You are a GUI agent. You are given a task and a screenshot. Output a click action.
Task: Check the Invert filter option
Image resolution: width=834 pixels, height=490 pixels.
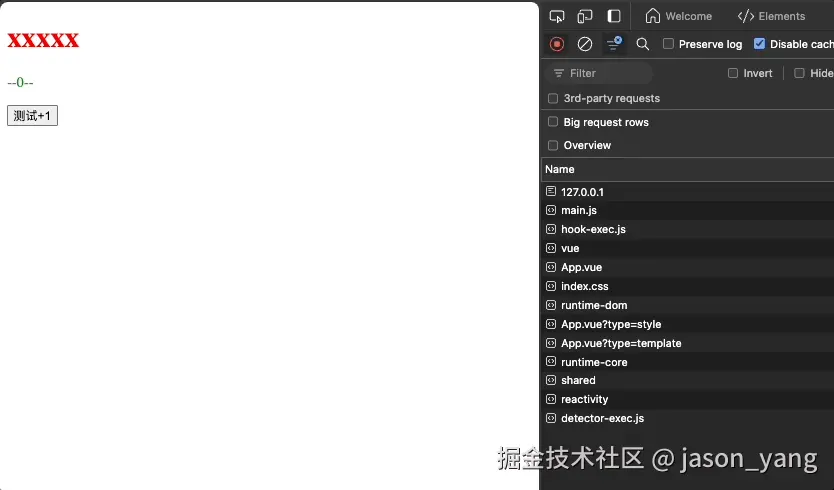pos(733,73)
